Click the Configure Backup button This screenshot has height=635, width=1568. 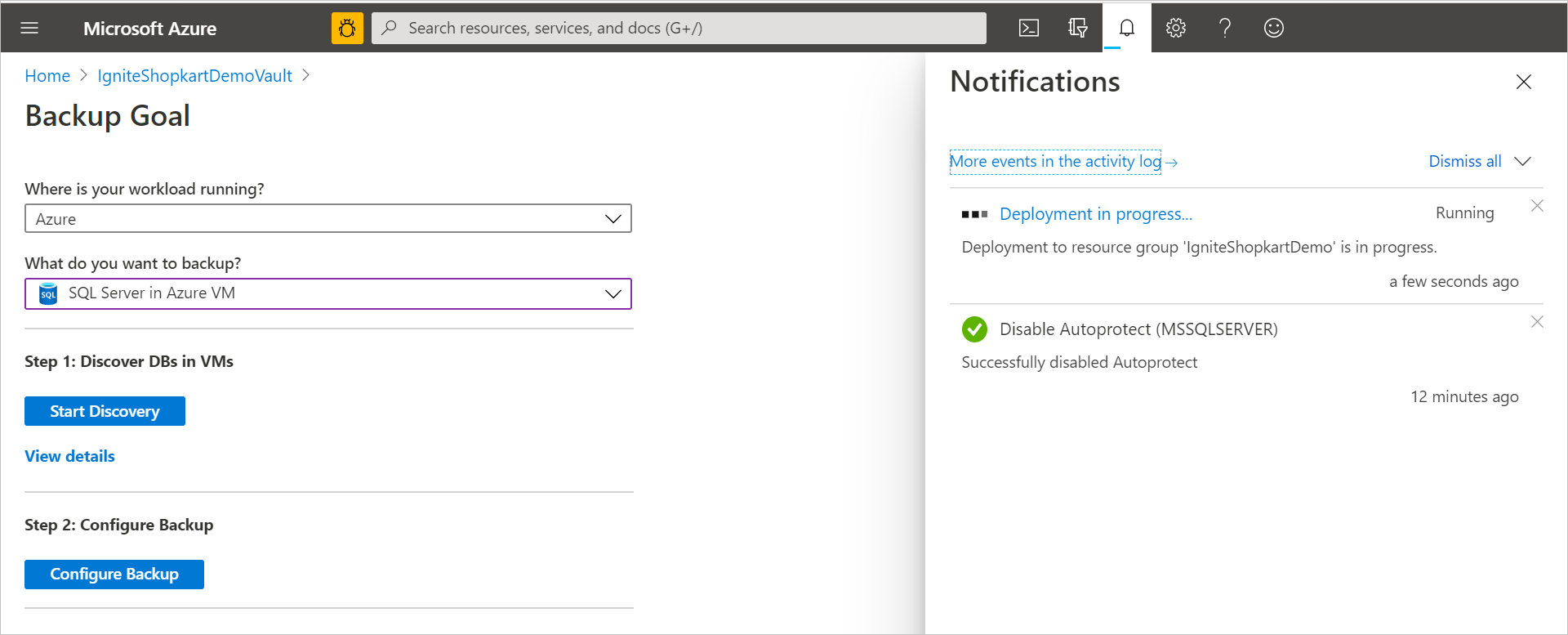[114, 575]
